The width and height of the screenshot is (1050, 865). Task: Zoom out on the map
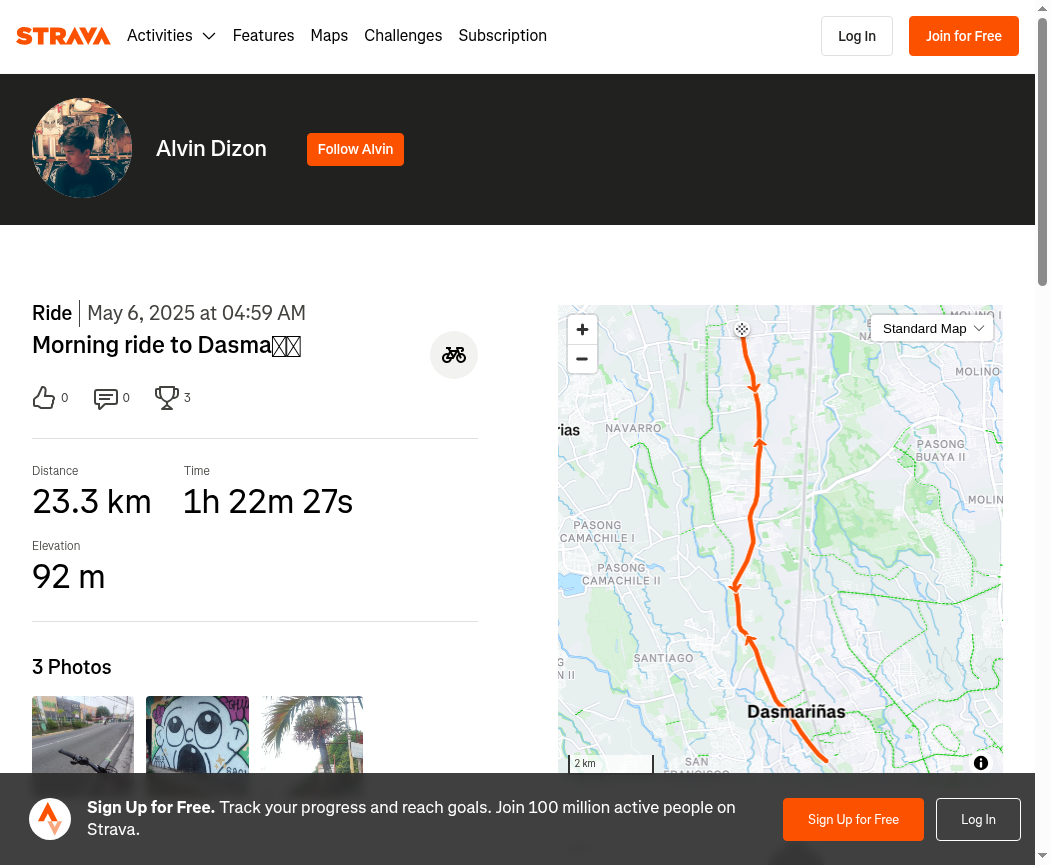tap(582, 359)
